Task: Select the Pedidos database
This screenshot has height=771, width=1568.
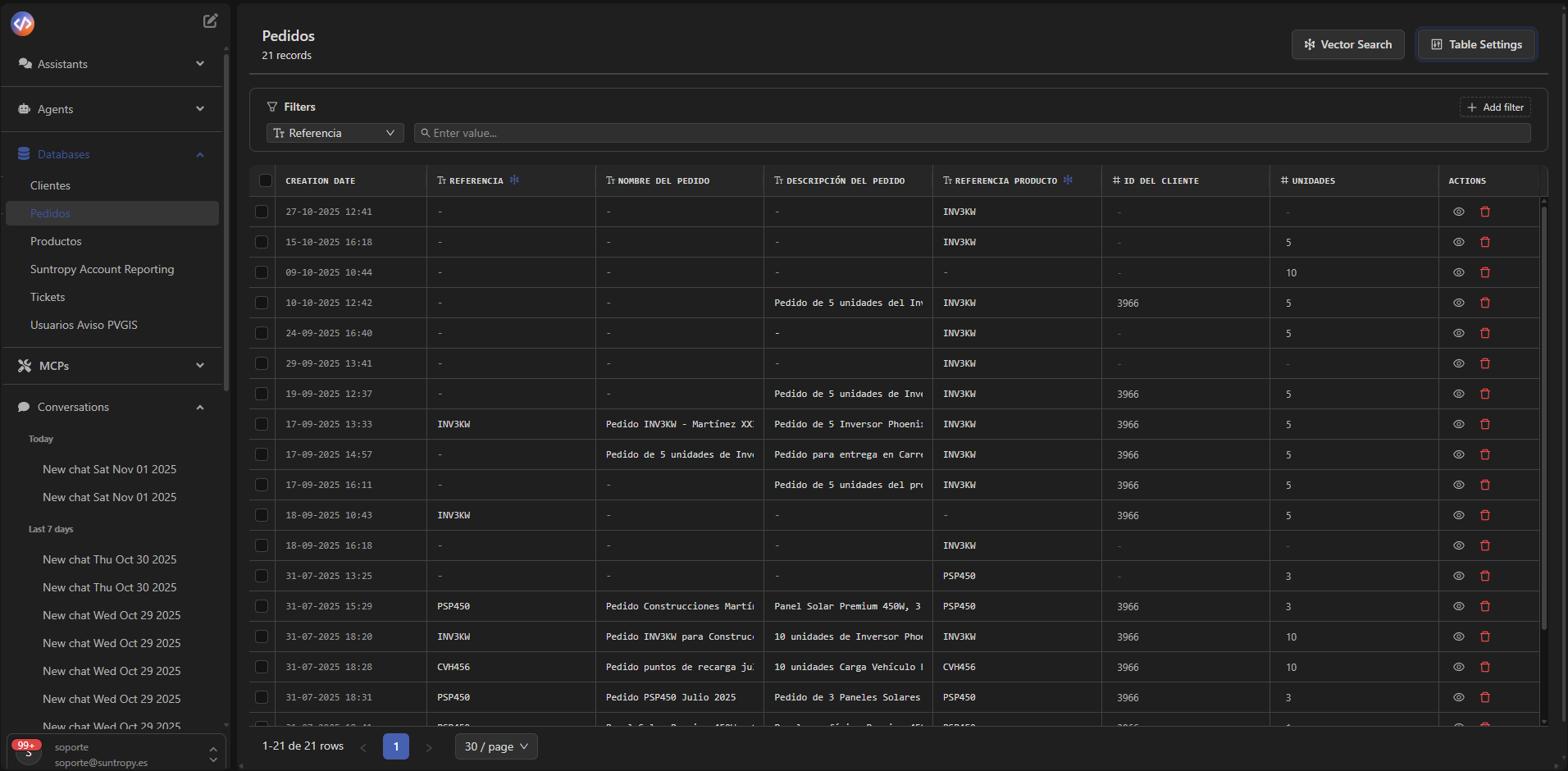Action: pos(112,213)
